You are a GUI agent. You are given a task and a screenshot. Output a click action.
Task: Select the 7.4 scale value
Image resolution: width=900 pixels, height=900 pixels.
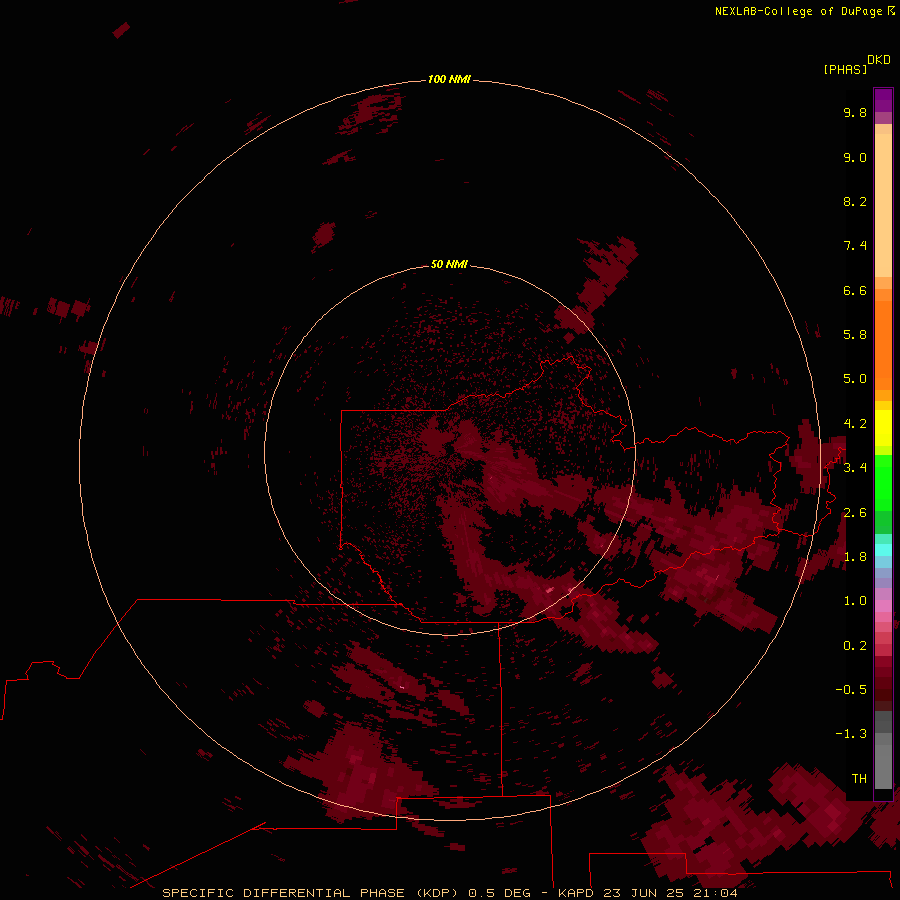point(855,246)
